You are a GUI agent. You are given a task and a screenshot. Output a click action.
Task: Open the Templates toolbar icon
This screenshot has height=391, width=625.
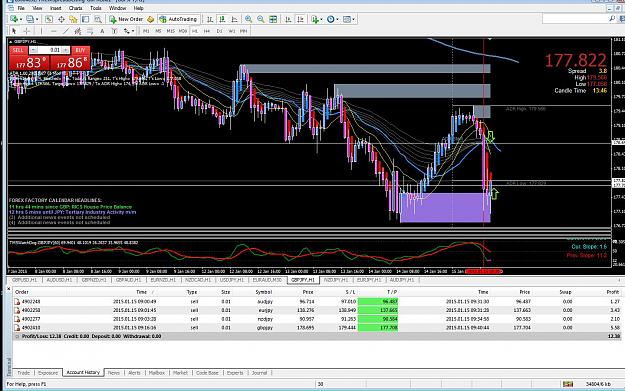(347, 19)
